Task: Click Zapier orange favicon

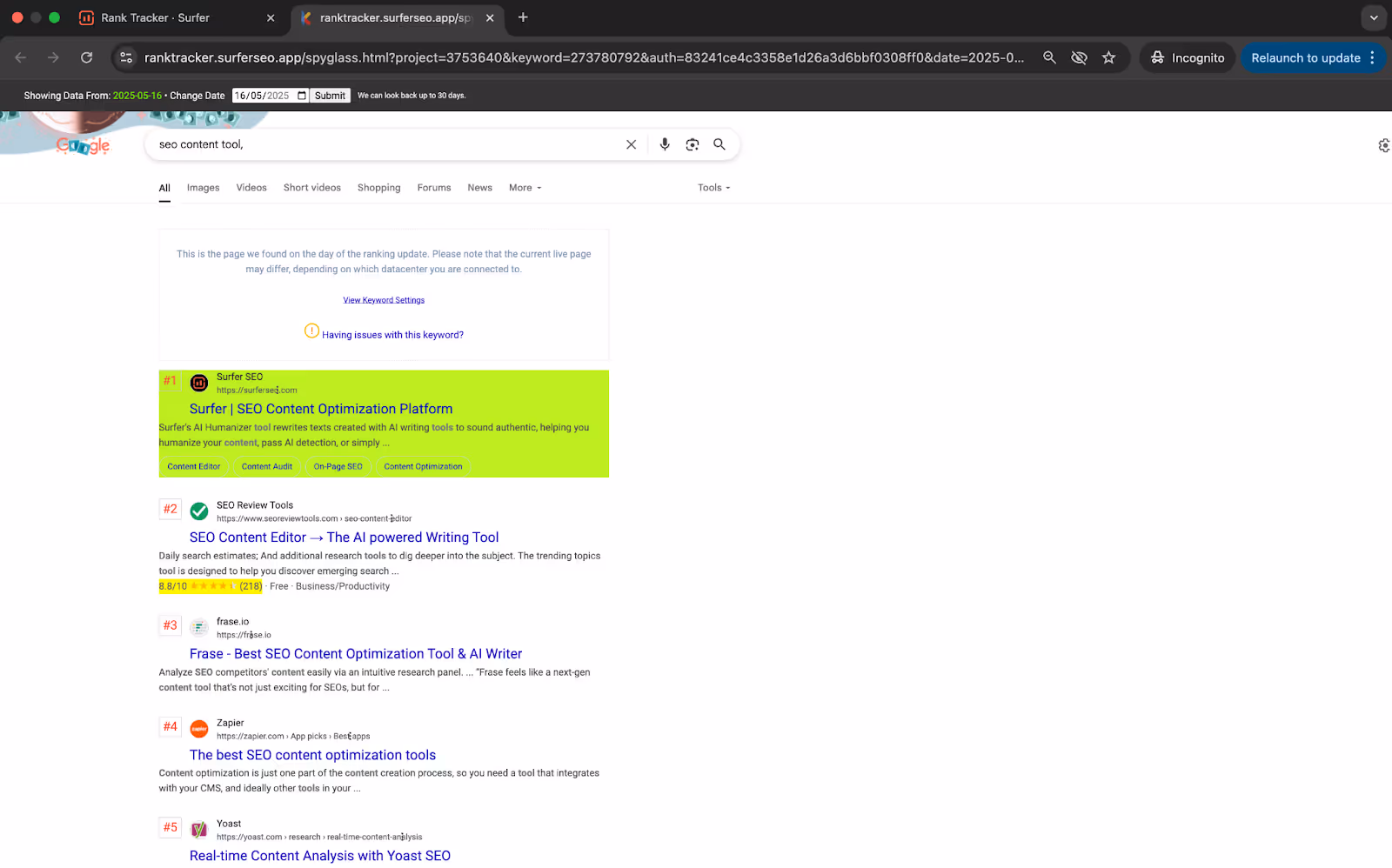Action: point(199,729)
